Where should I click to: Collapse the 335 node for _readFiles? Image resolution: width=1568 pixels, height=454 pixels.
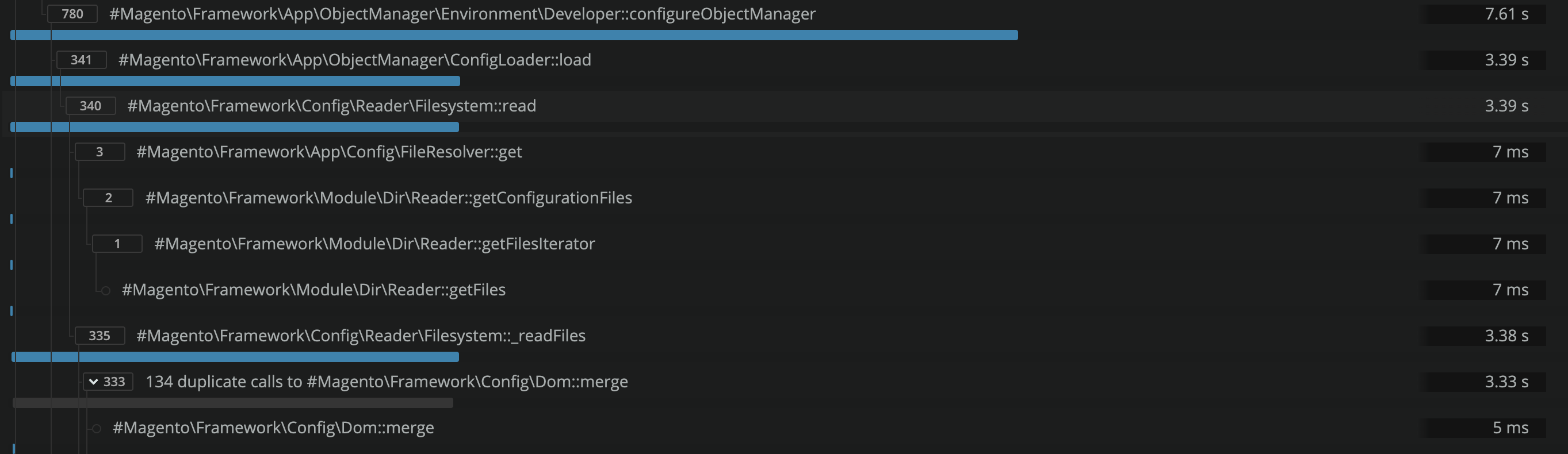(100, 336)
